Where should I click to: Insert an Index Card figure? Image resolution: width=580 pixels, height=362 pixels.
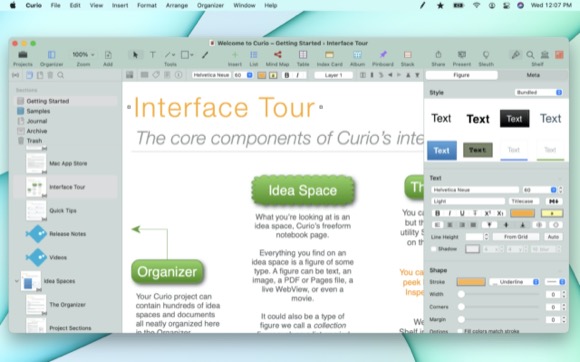(x=329, y=55)
